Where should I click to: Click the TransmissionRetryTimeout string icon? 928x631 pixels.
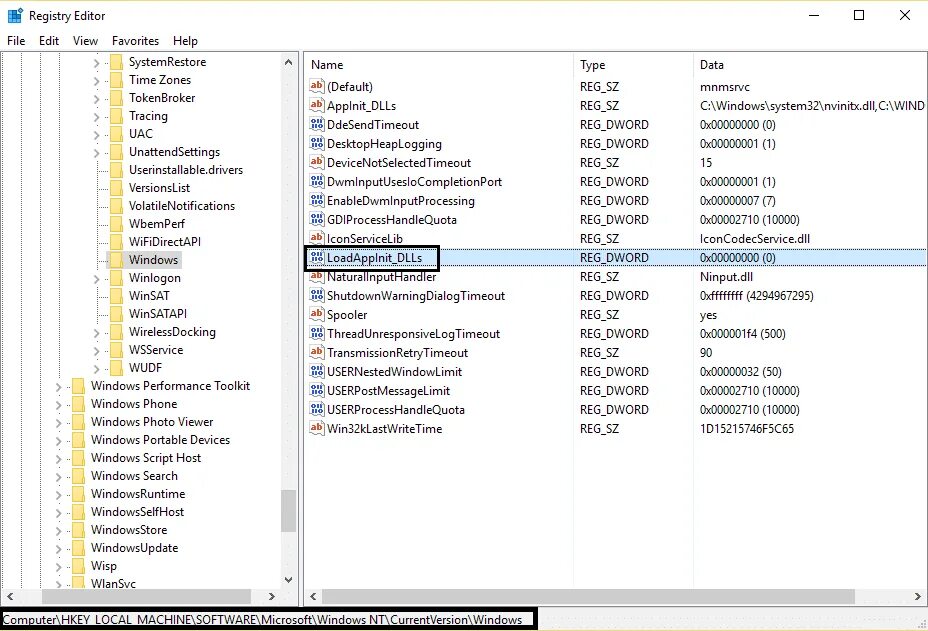click(317, 352)
